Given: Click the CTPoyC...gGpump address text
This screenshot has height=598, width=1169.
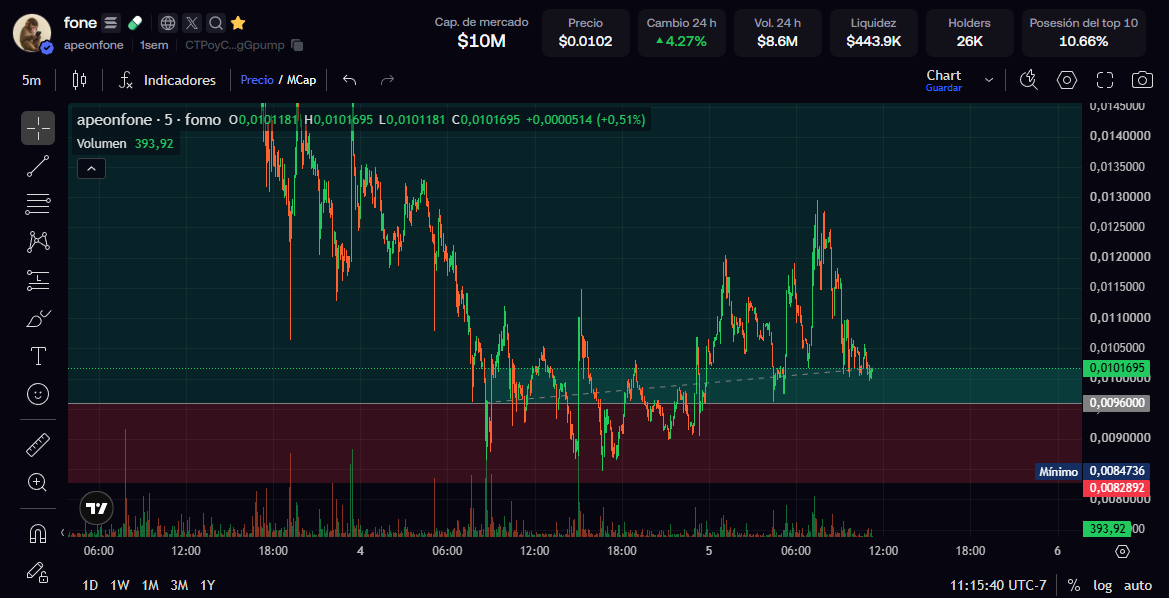Looking at the screenshot, I should click(x=235, y=45).
